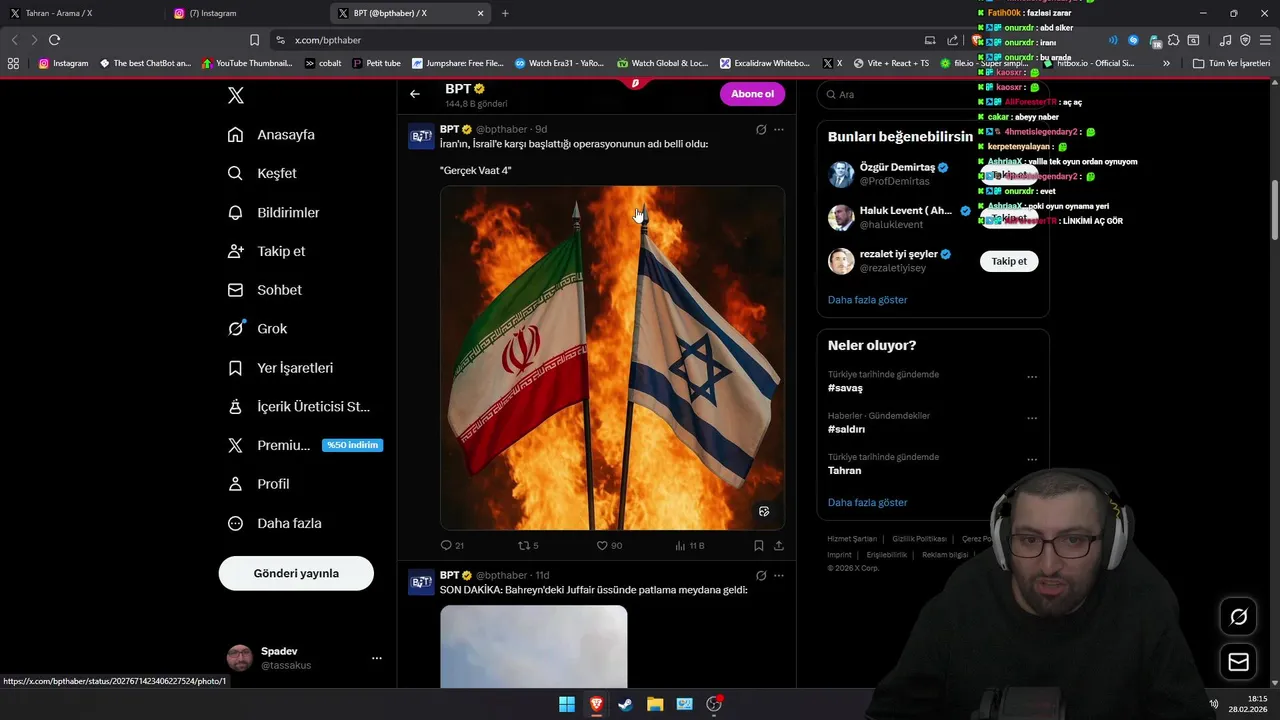Bookmark the Gerçek Vaat 4 post
Image resolution: width=1280 pixels, height=720 pixels.
[759, 545]
